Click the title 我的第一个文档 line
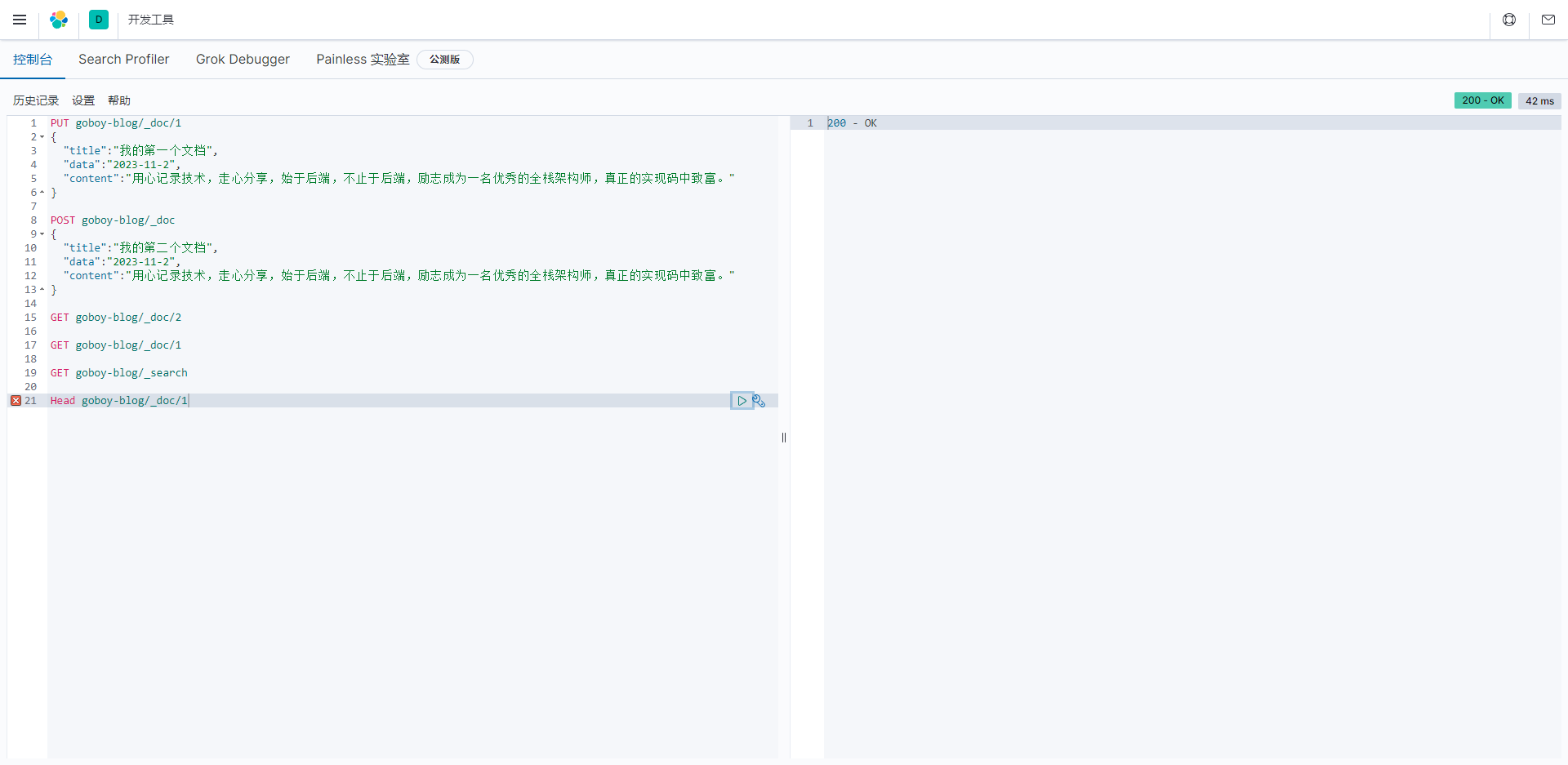The height and width of the screenshot is (765, 1568). tap(140, 151)
